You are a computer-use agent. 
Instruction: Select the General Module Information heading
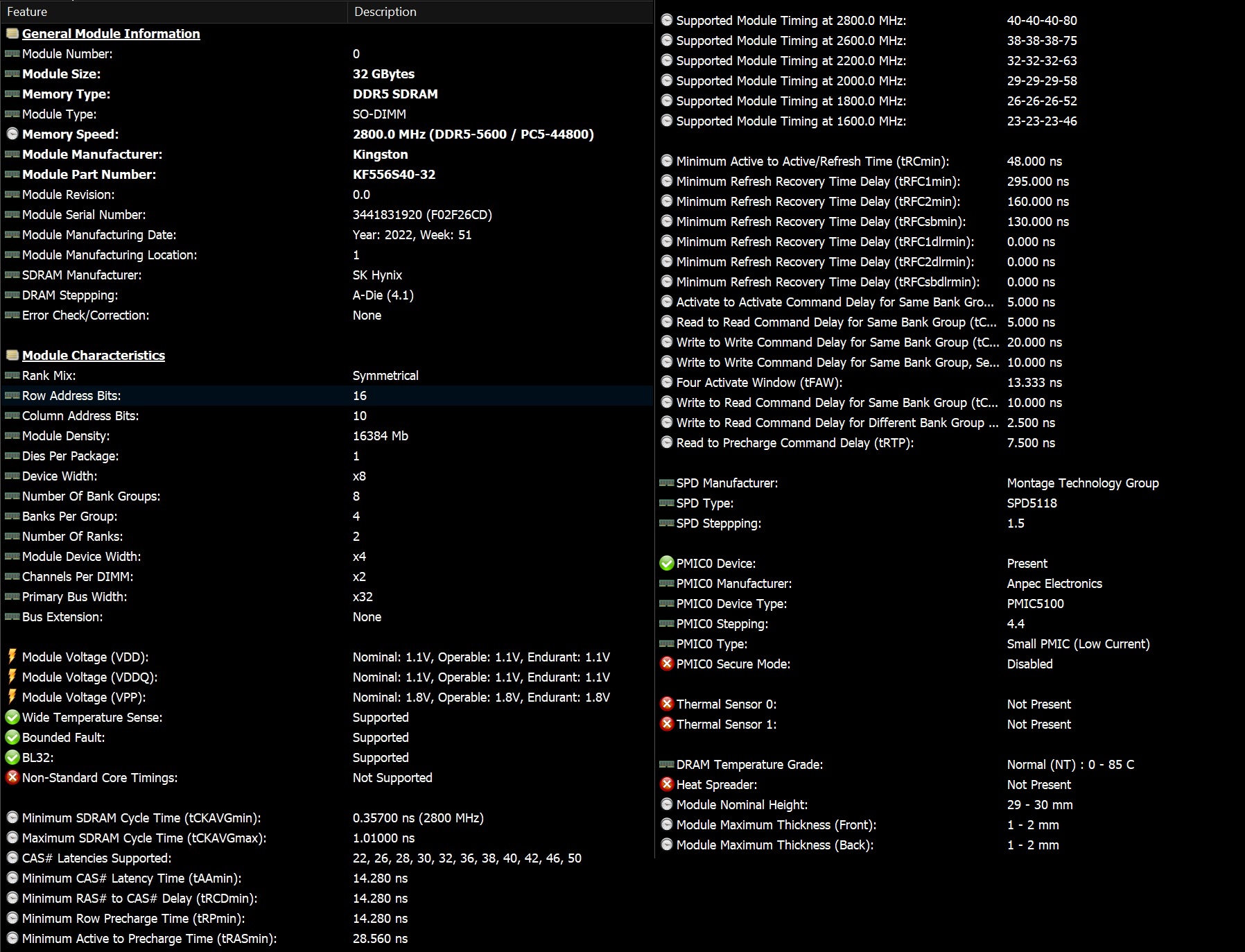tap(111, 33)
